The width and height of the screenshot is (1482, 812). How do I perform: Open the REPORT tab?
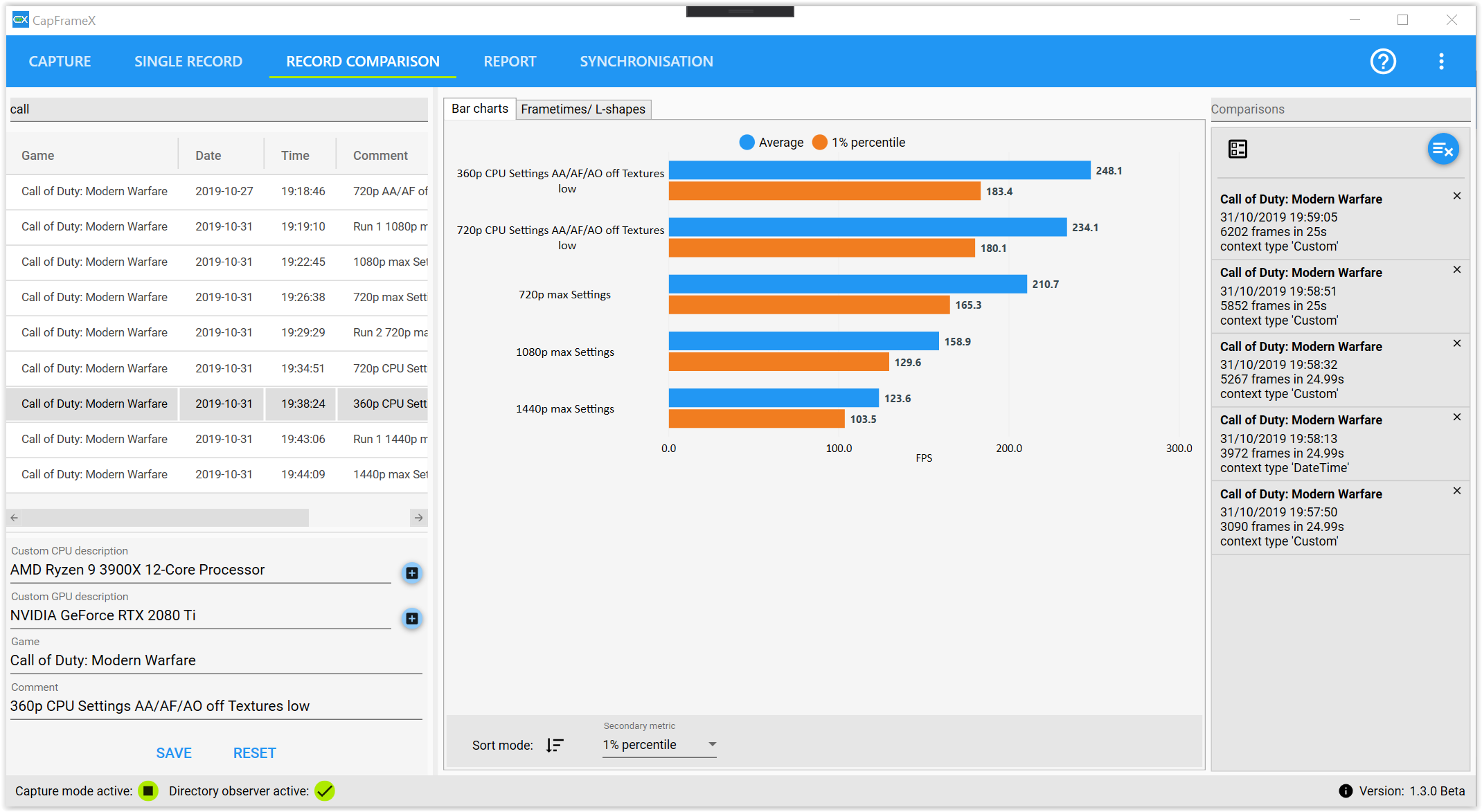[510, 62]
